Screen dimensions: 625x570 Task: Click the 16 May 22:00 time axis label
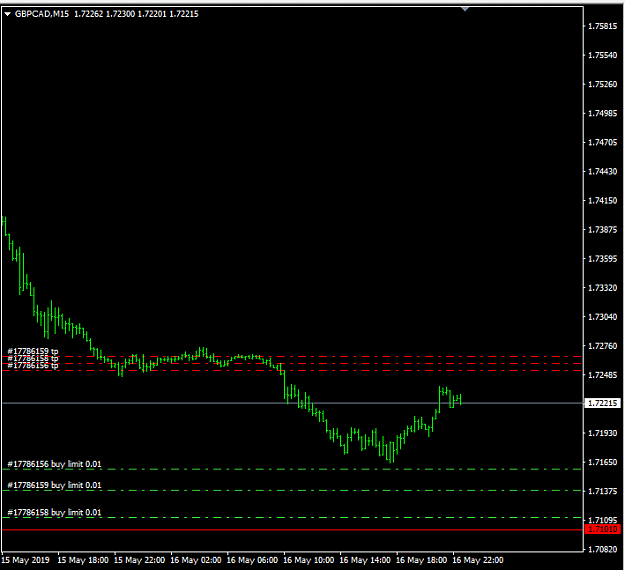[478, 560]
